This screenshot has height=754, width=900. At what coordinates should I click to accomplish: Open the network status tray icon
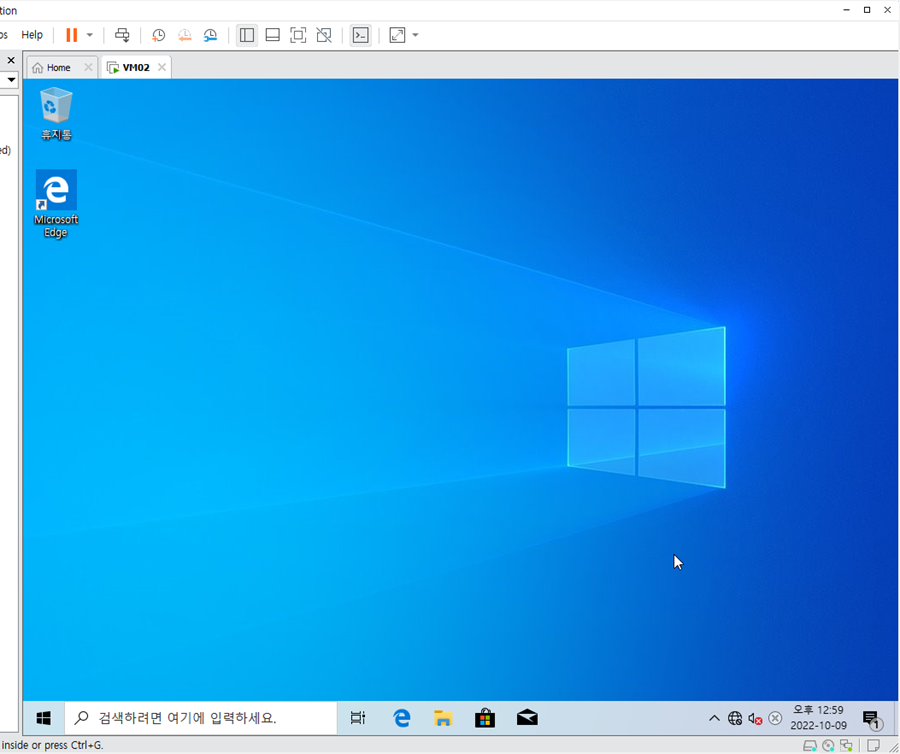pyautogui.click(x=735, y=718)
